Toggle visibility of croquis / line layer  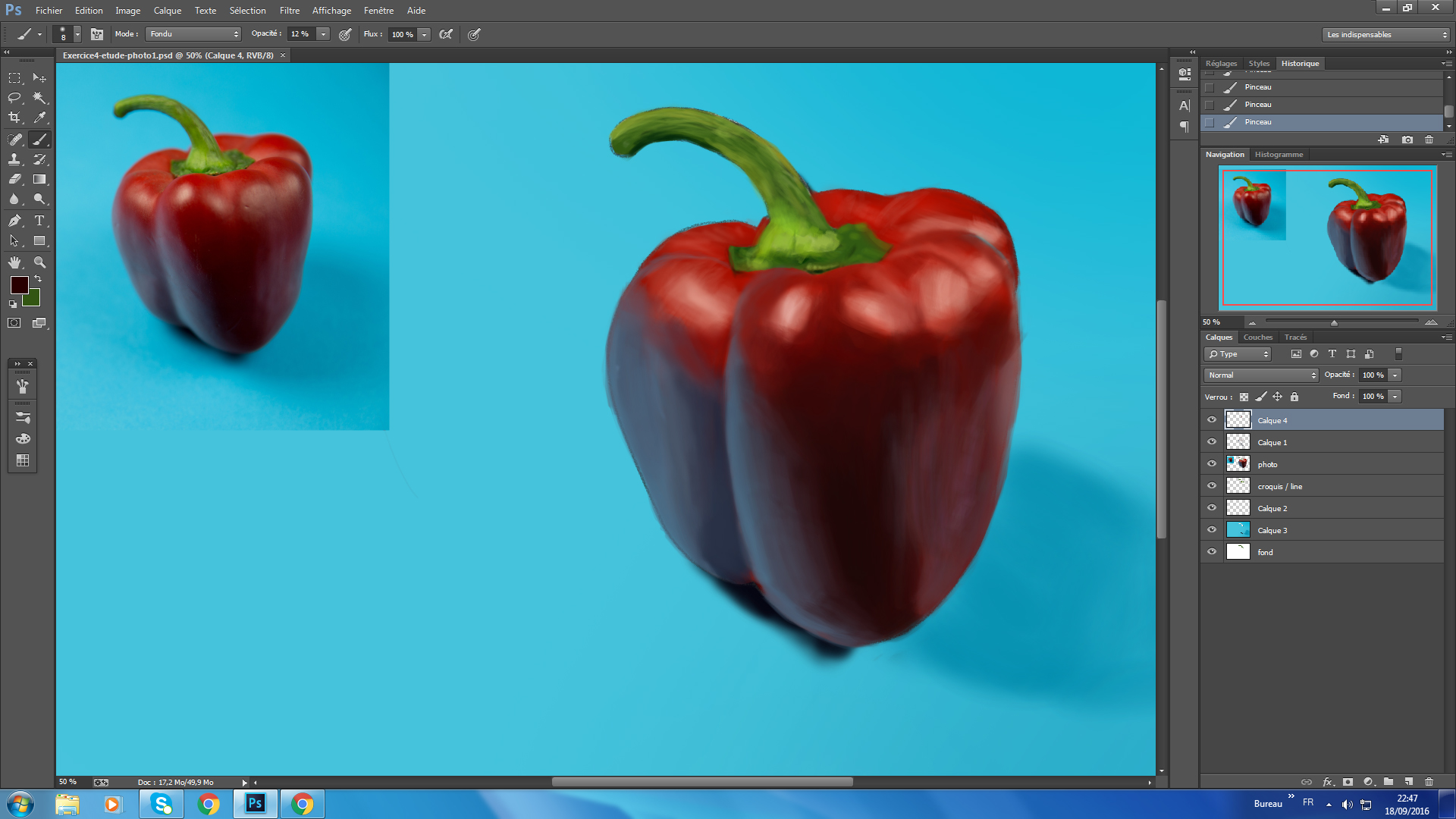point(1212,486)
